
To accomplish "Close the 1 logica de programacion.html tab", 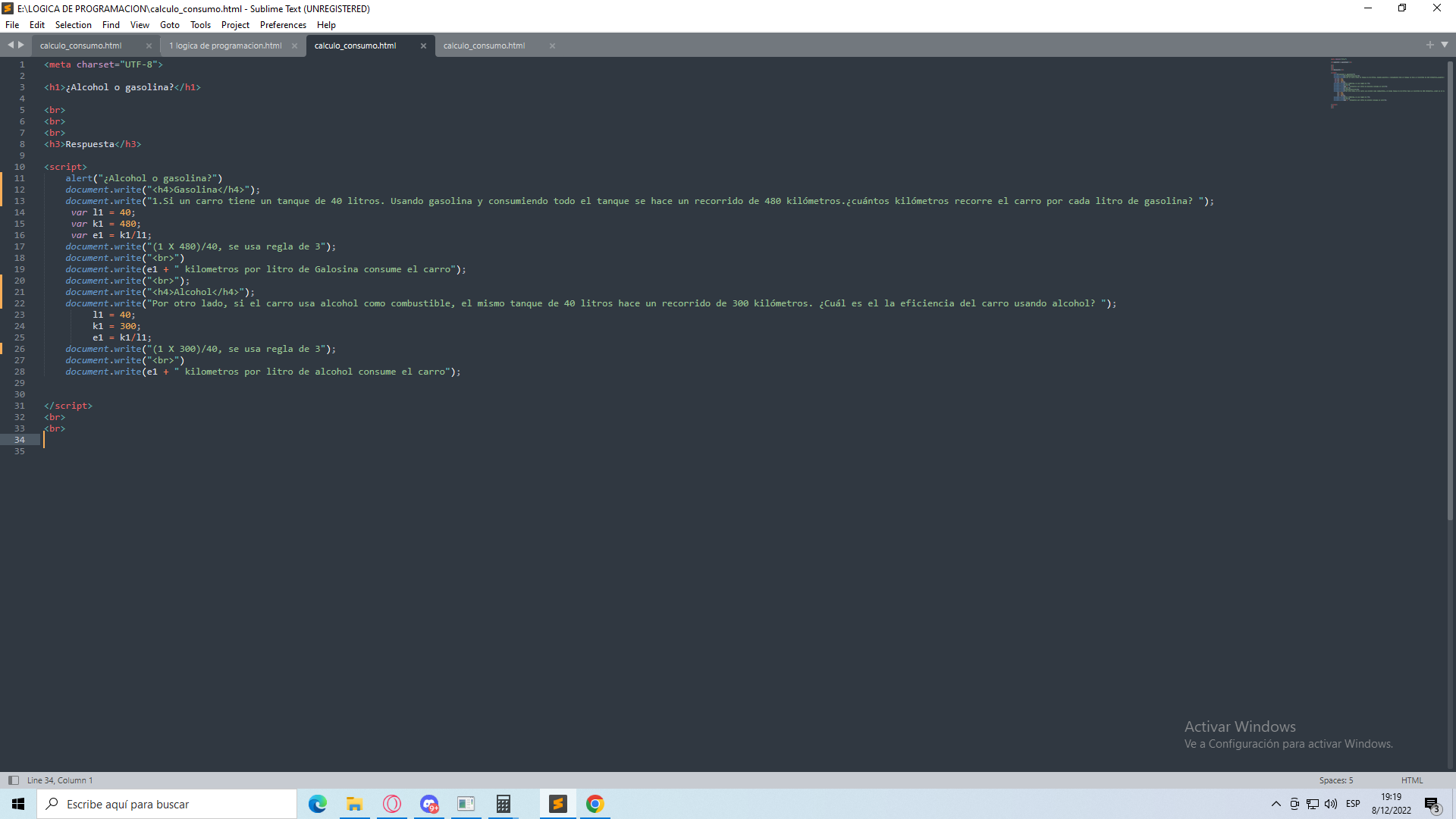I will [x=294, y=46].
